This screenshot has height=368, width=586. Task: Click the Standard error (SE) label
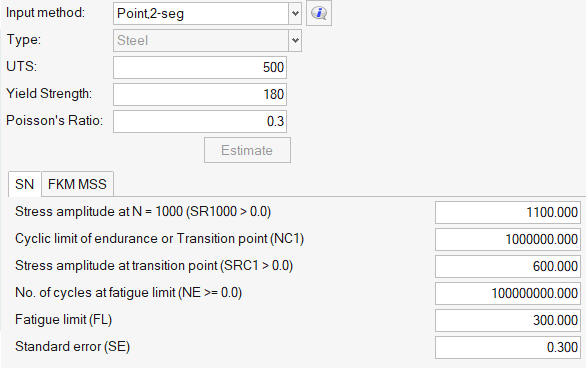point(73,347)
